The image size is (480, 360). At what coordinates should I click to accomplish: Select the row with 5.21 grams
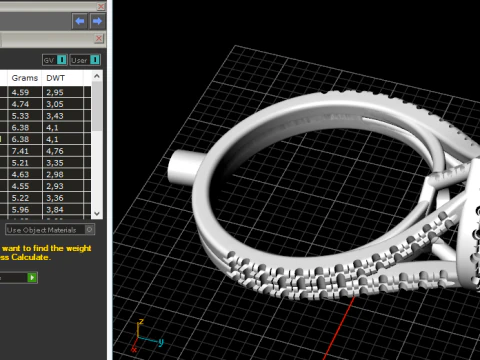click(x=45, y=163)
